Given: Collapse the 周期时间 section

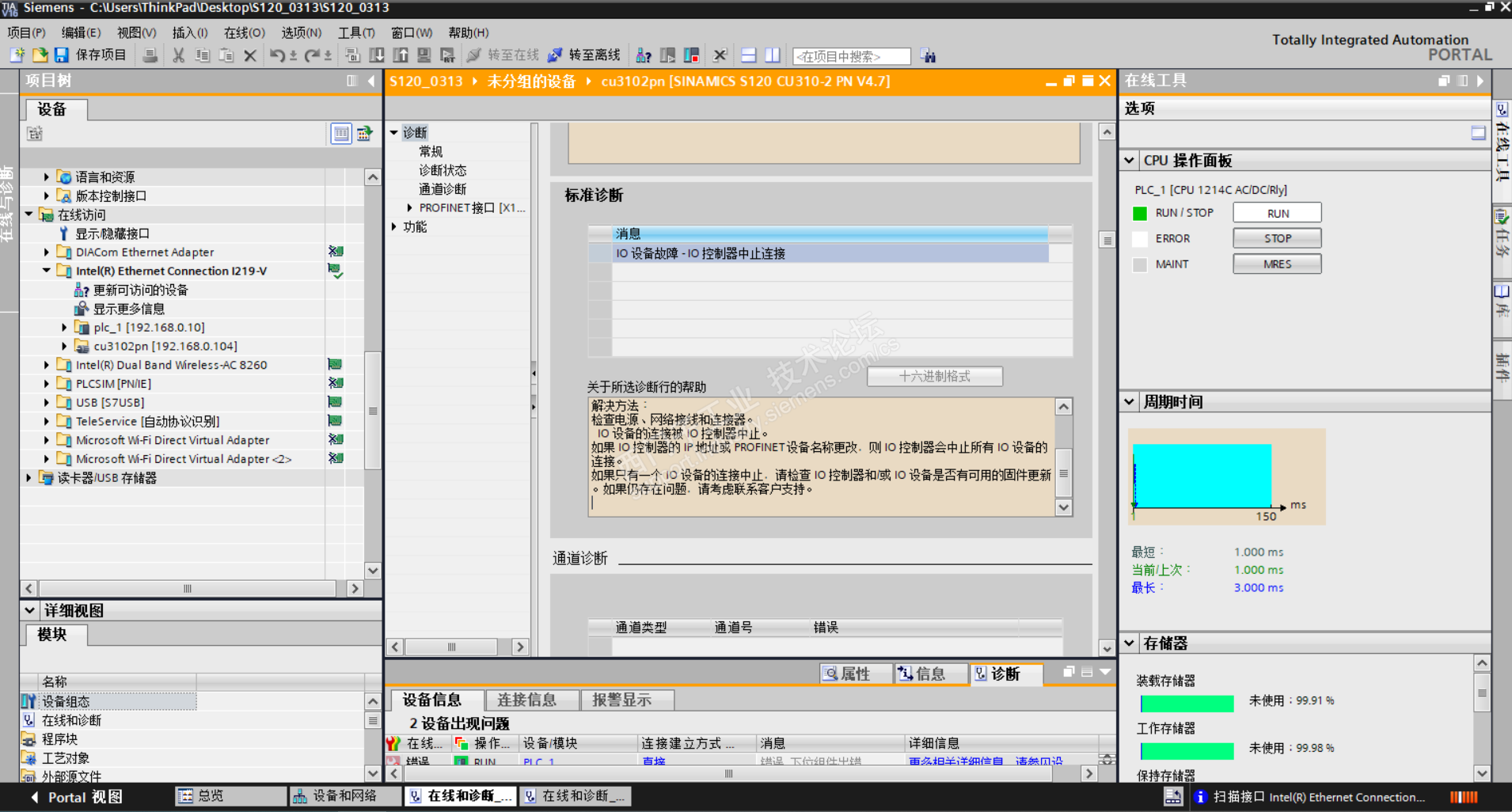Looking at the screenshot, I should click(1130, 402).
